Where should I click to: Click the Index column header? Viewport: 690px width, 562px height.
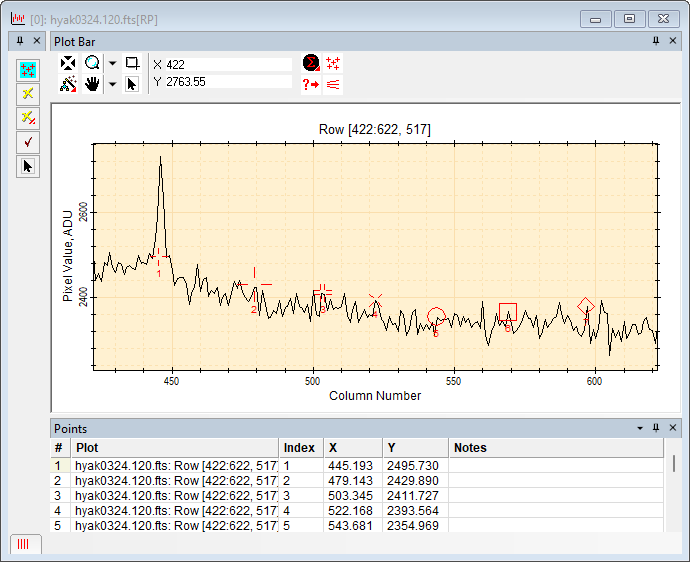(299, 448)
